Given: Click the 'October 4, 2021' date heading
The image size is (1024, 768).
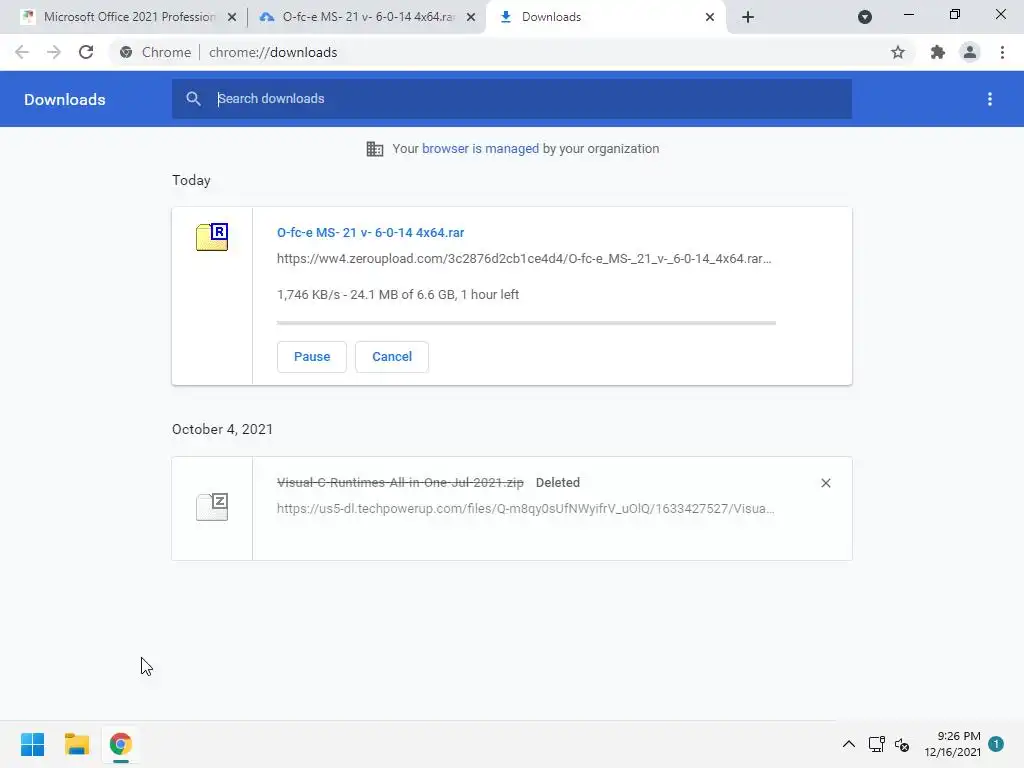Looking at the screenshot, I should [x=222, y=429].
